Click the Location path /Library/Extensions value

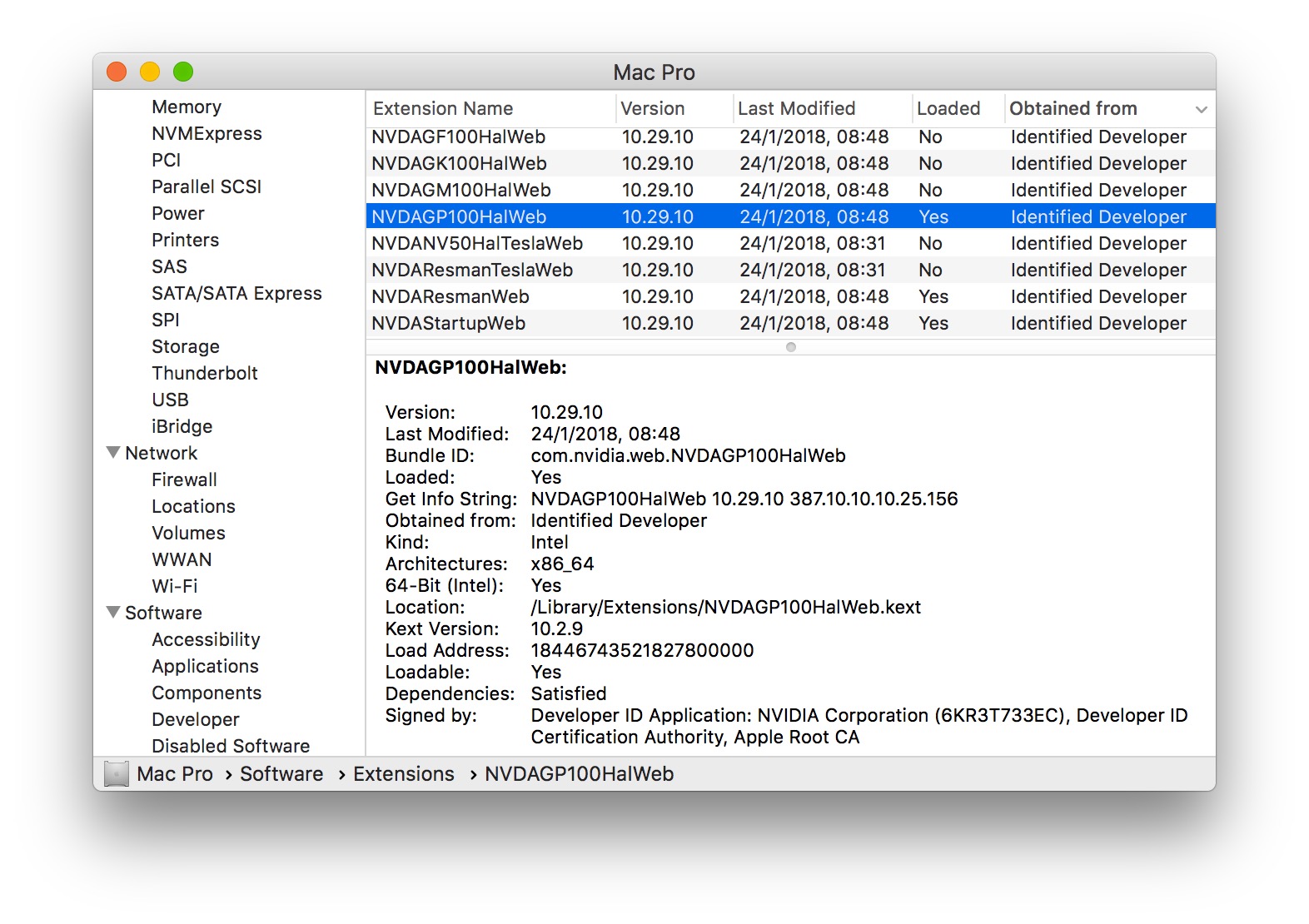(725, 607)
